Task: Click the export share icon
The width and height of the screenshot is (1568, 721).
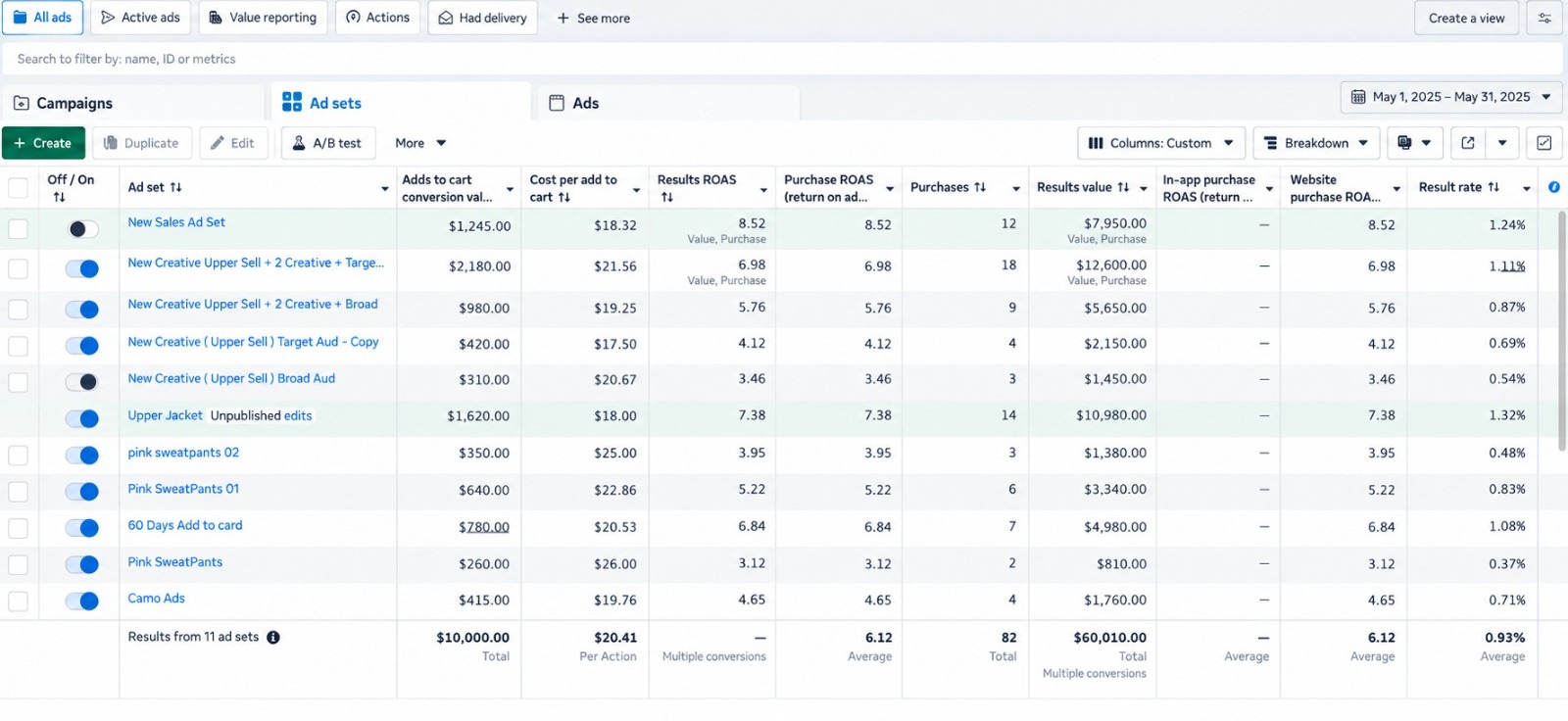Action: click(x=1468, y=143)
